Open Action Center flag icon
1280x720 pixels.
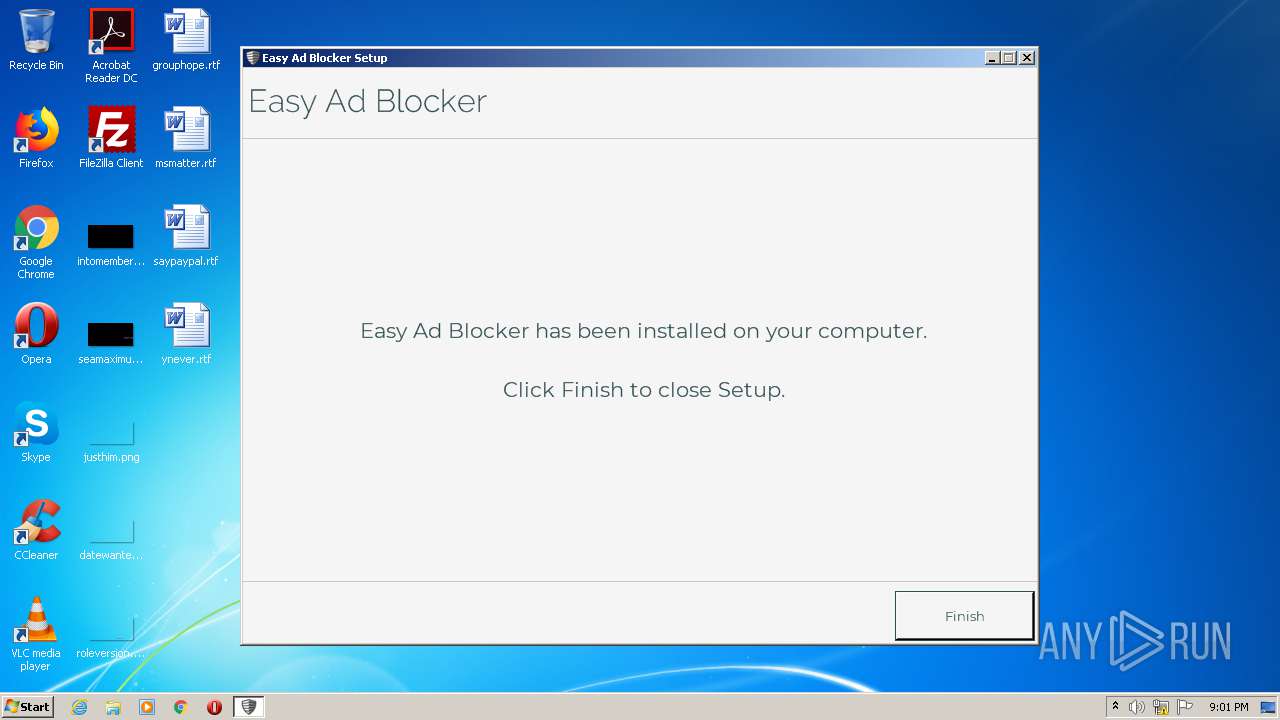click(1185, 707)
